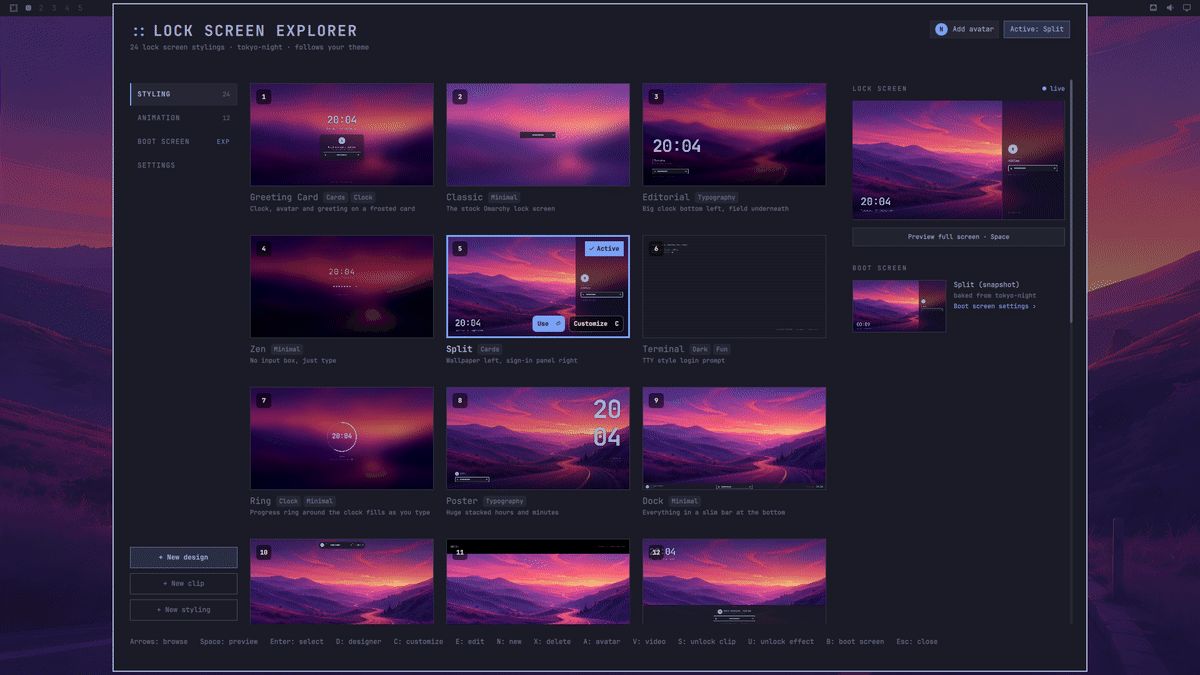Select styling thumbnail number 12
The height and width of the screenshot is (675, 1200).
(734, 581)
